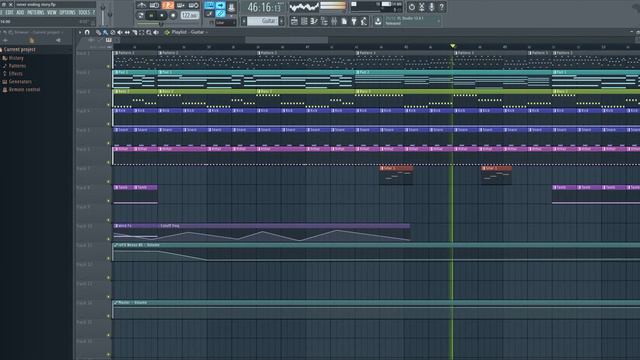Click the pattern picker icon beside Playlist title
Image resolution: width=640 pixels, height=360 pixels.
click(x=167, y=32)
